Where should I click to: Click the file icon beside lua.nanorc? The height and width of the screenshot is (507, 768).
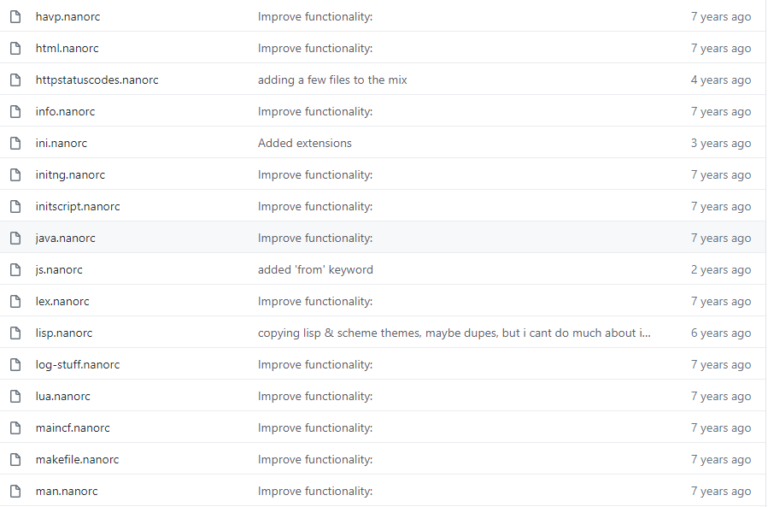tap(15, 397)
